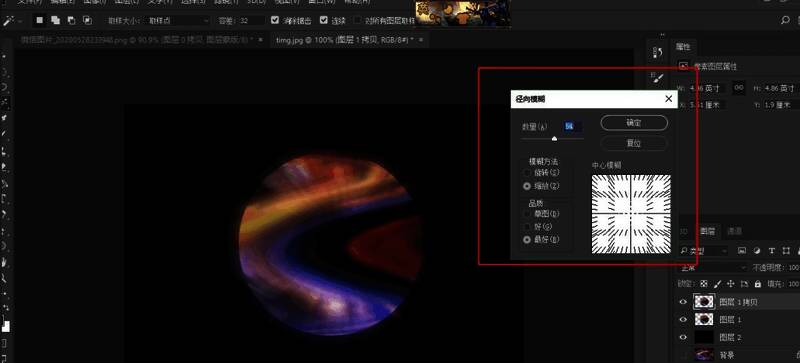Viewport: 800px width, 363px height.
Task: Select the Add to selection mode icon
Action: pyautogui.click(x=55, y=20)
